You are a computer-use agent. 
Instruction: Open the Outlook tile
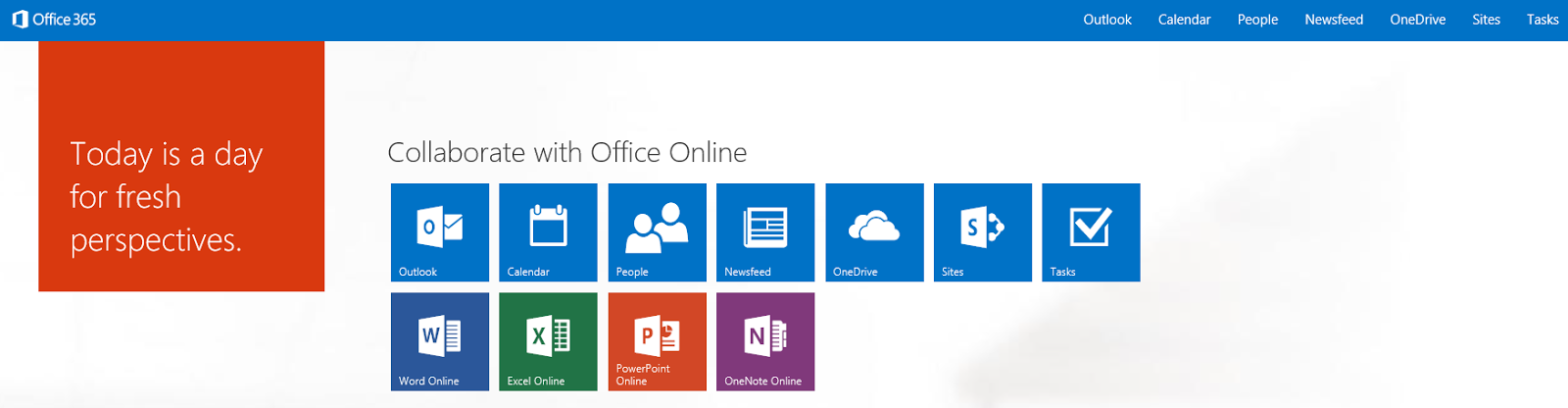pos(440,232)
